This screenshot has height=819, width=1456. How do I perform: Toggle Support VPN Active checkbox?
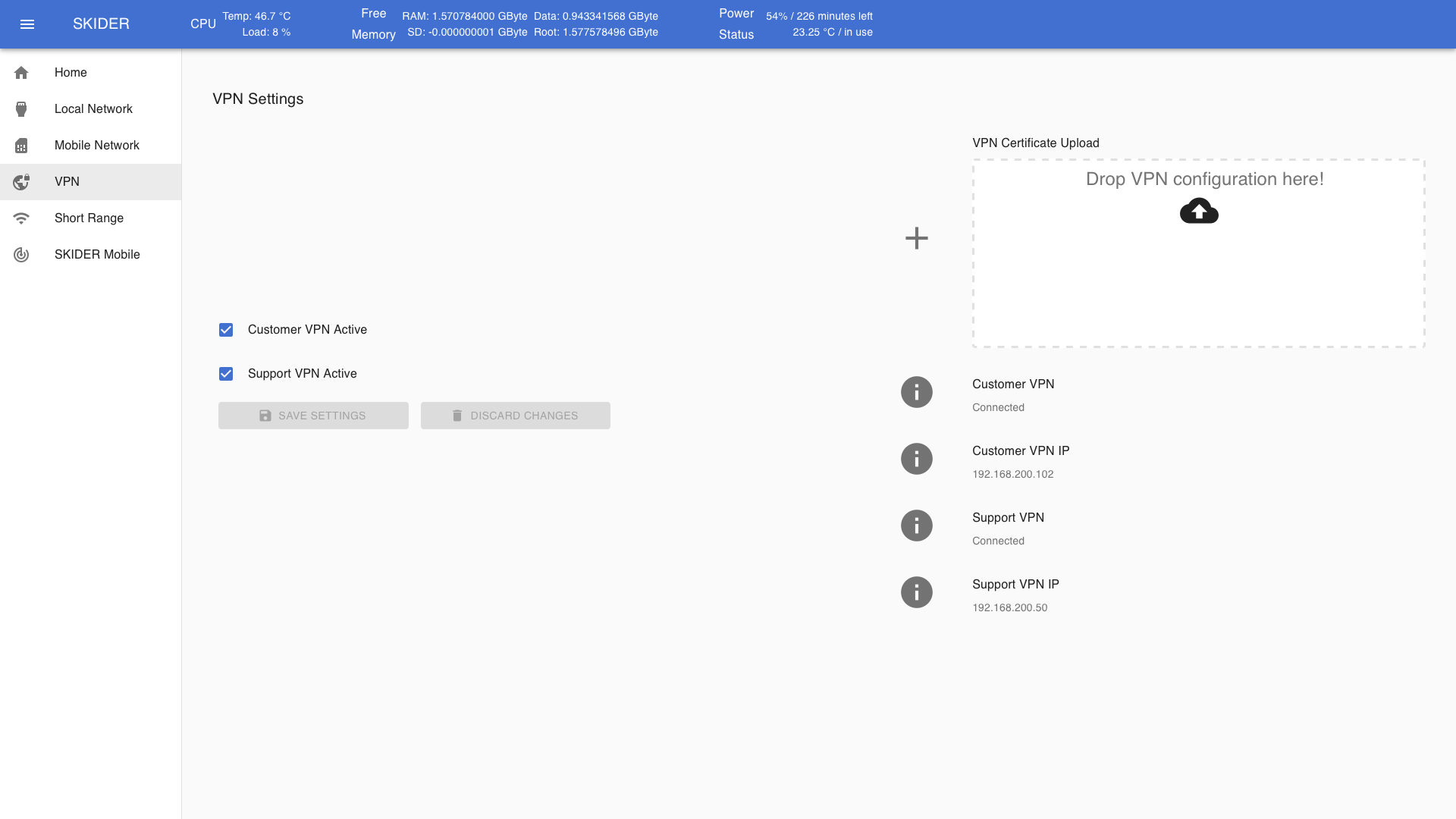tap(226, 374)
